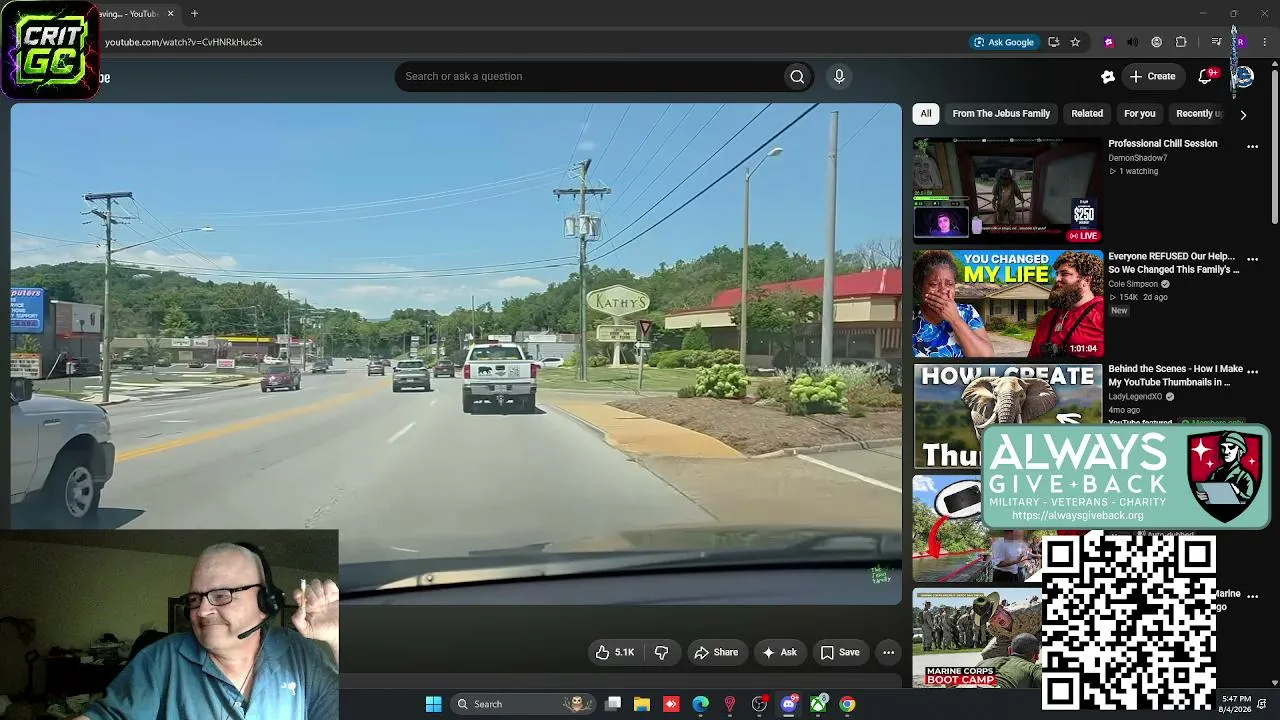Screen dimensions: 1280x720
Task: Open Google Chrome from the taskbar
Action: [847, 704]
